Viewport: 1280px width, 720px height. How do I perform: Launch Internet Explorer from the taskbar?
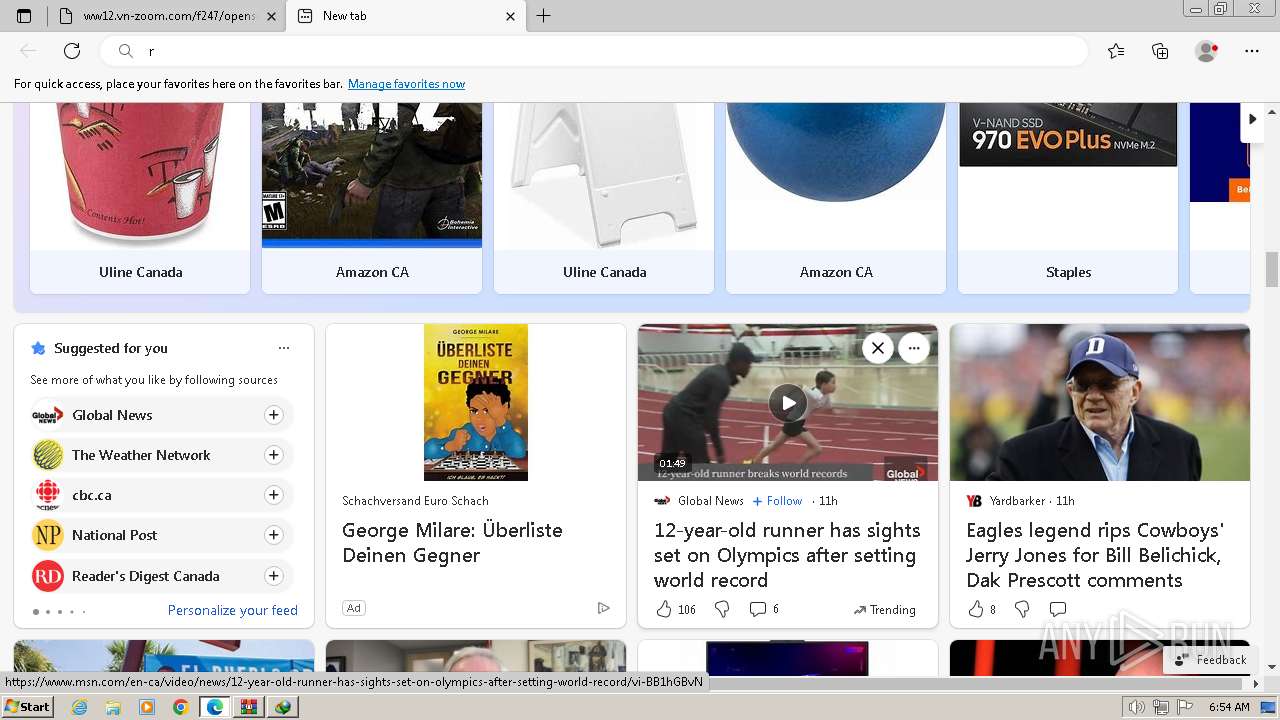click(x=79, y=707)
